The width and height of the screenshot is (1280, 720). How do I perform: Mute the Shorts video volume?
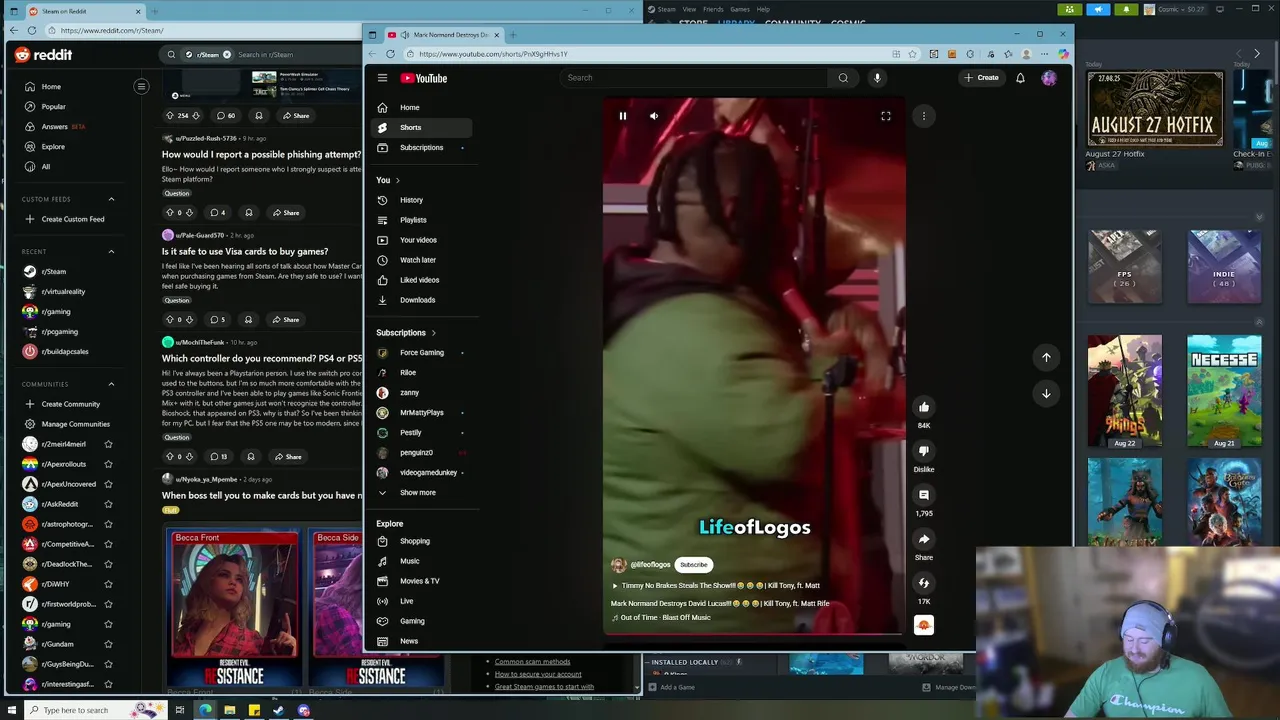654,116
